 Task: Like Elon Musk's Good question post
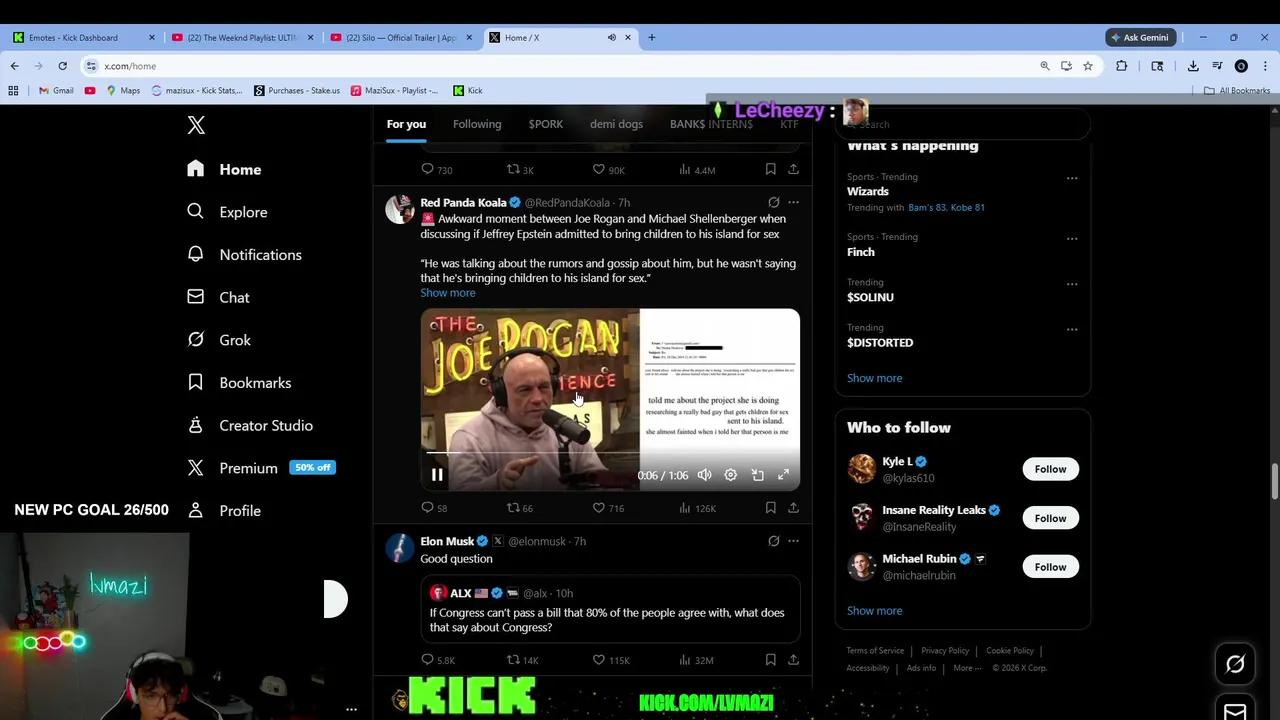(x=610, y=660)
